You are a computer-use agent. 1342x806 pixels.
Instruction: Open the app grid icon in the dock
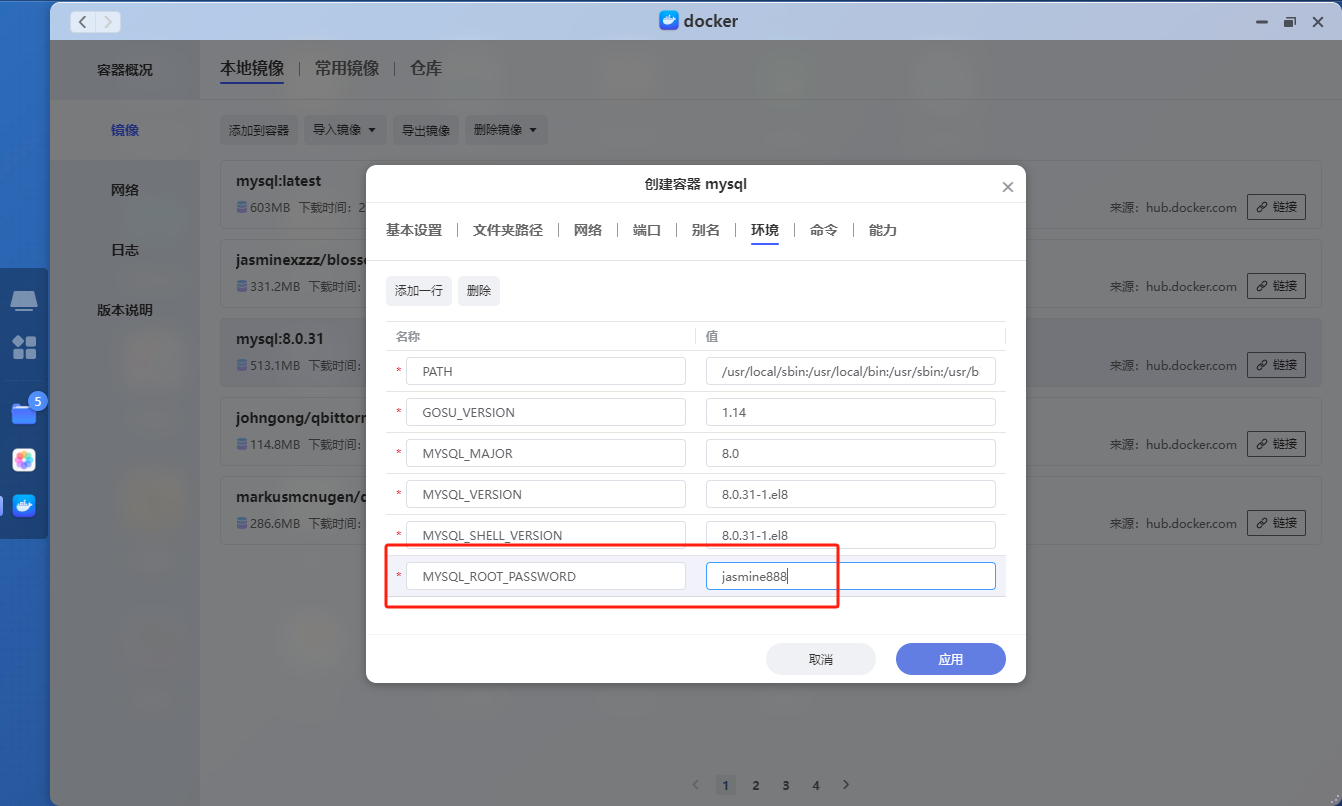click(x=24, y=347)
